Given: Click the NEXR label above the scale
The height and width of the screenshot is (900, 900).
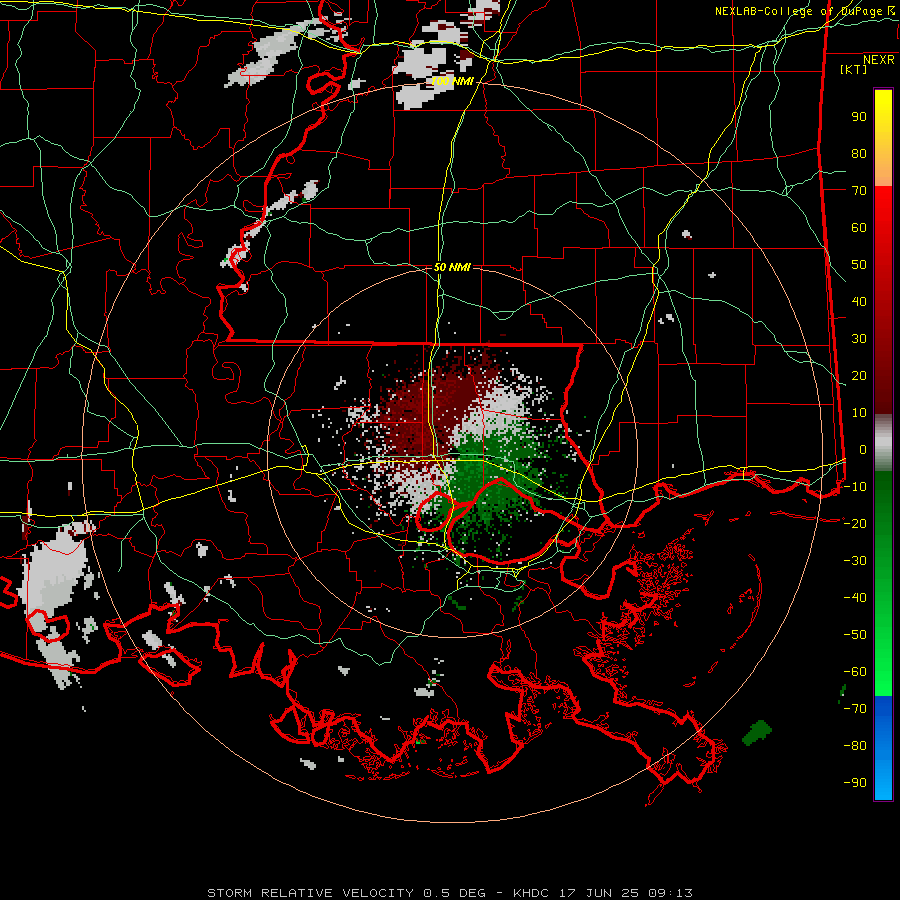Looking at the screenshot, I should [878, 60].
